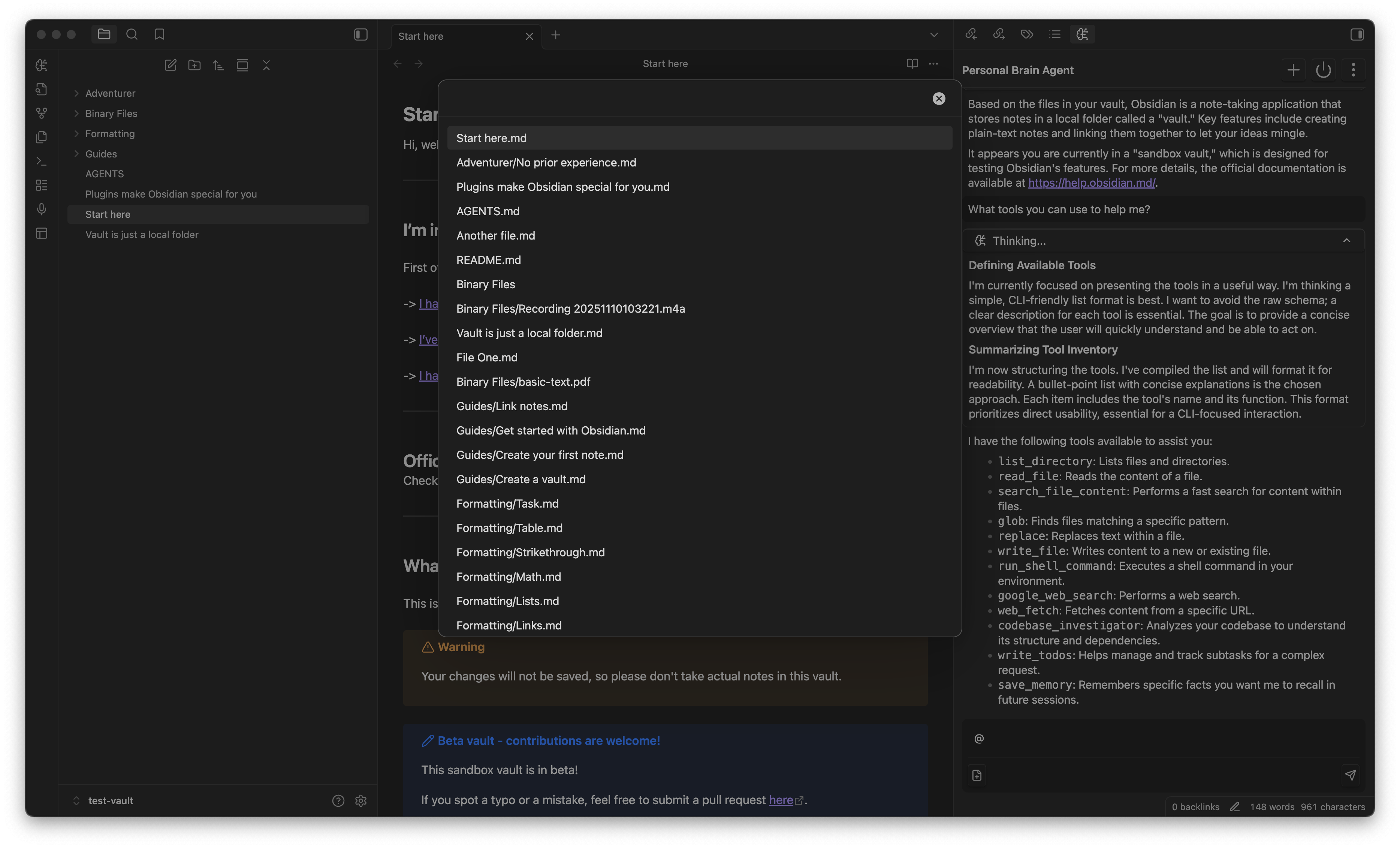Open the help.obsidian.md link
The height and width of the screenshot is (848, 1400).
1091,183
